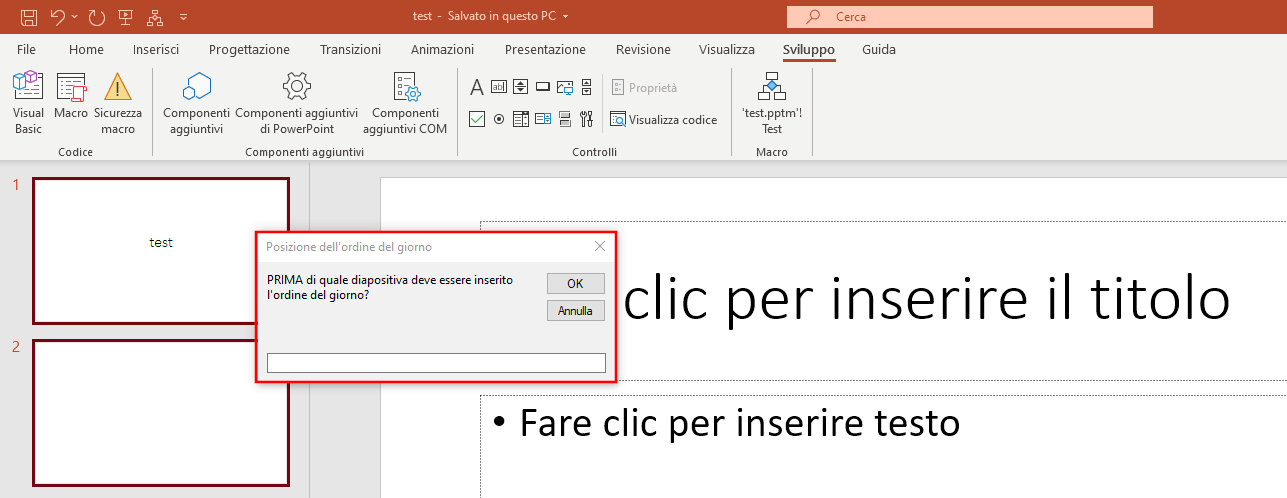Undo the last action
This screenshot has width=1287, height=498.
click(x=58, y=16)
